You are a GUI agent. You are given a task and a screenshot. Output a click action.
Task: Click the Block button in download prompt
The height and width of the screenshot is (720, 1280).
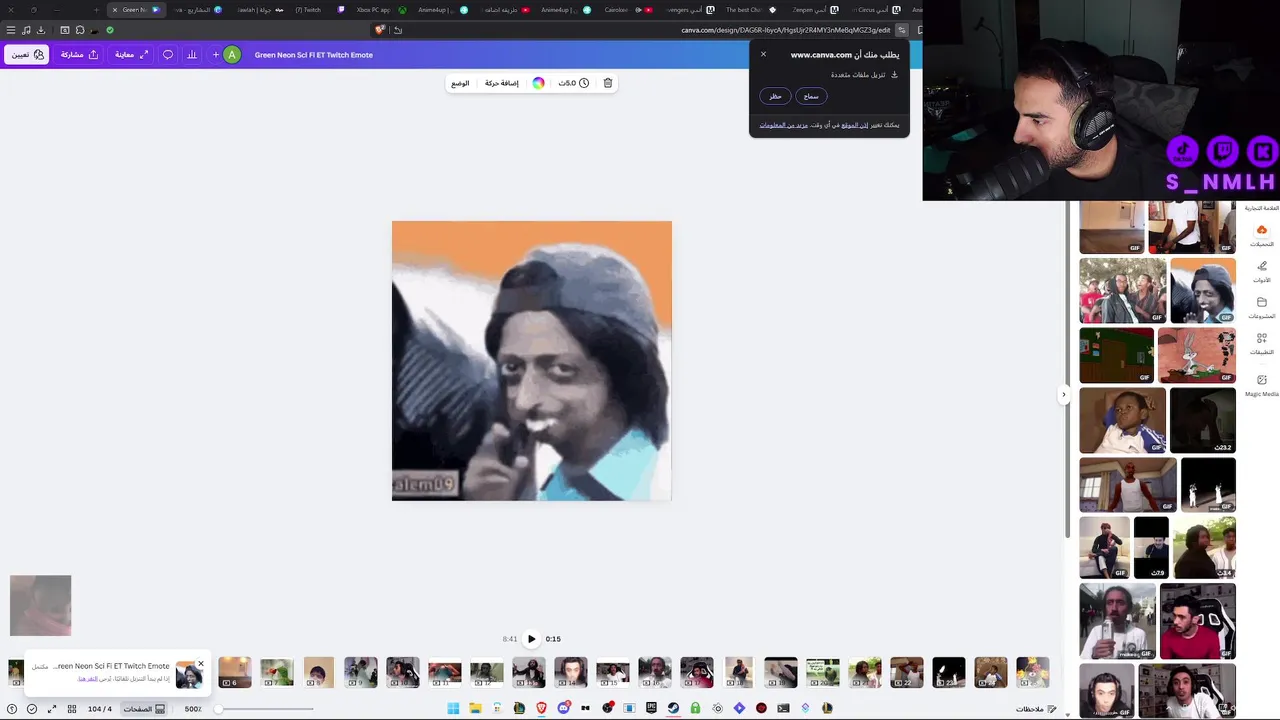coord(775,96)
